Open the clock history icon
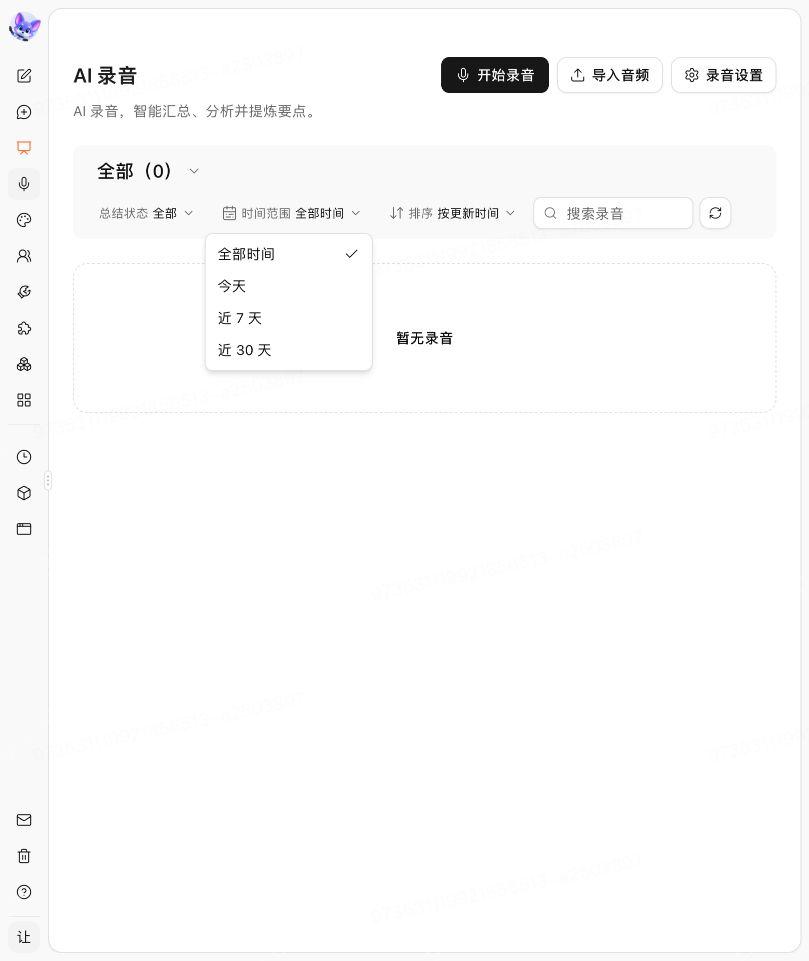The width and height of the screenshot is (809, 961). (24, 457)
